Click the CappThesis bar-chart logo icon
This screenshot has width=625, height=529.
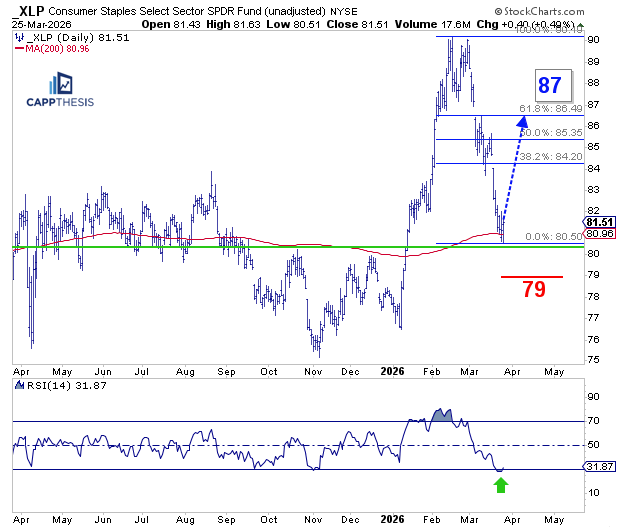(60, 83)
